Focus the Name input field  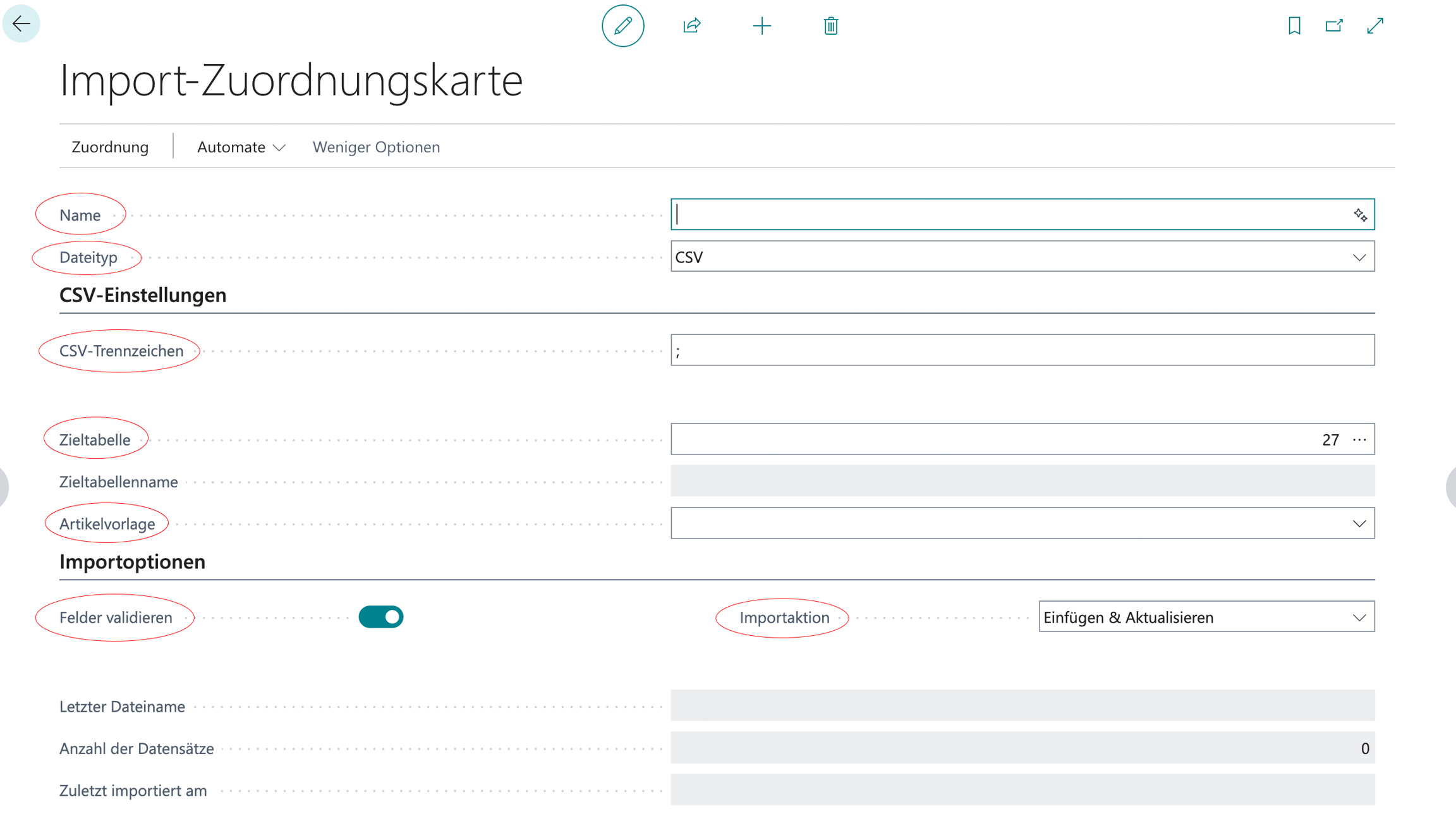[1022, 214]
